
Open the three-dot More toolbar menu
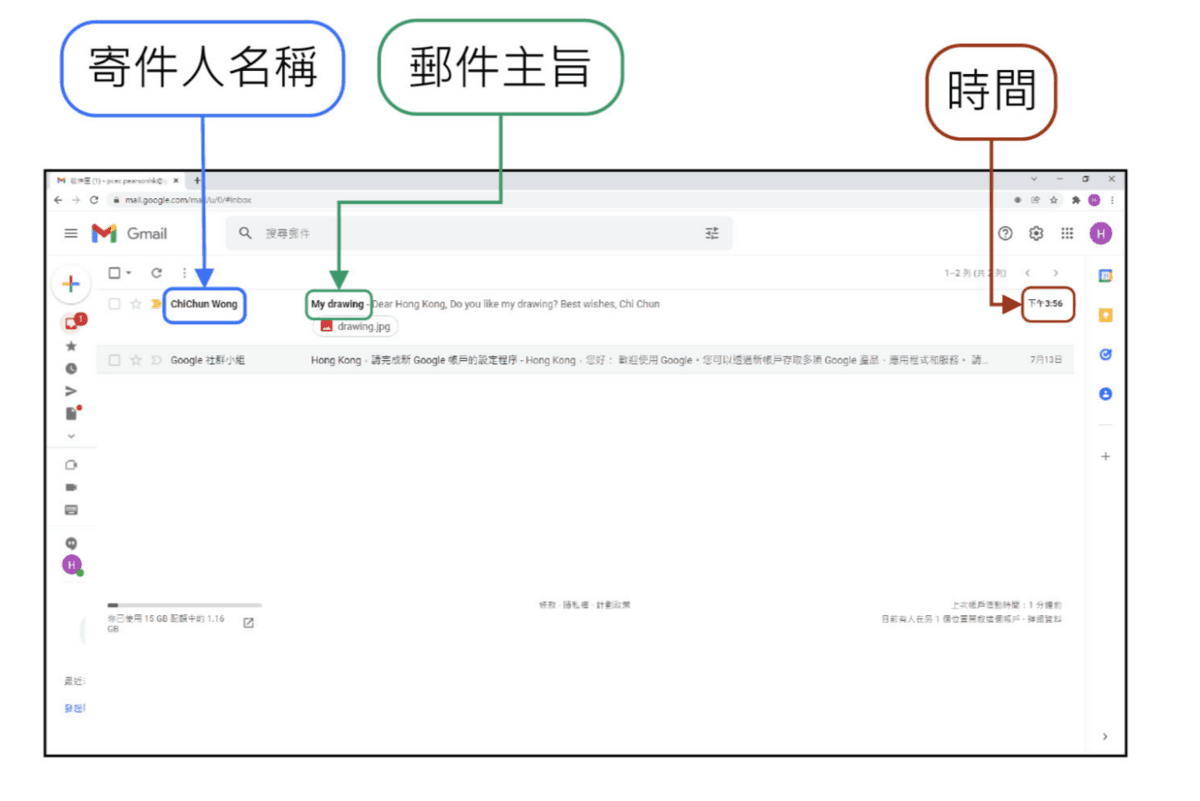tap(184, 272)
